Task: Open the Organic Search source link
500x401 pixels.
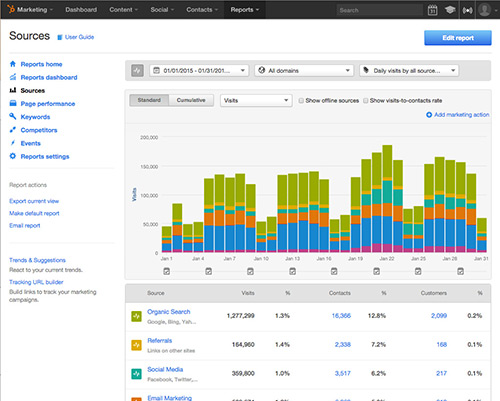Action: [x=169, y=312]
